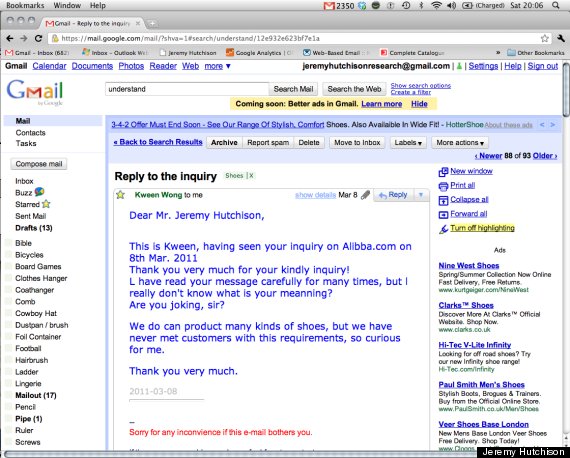Viewport: 570px width, 458px height.
Task: Show next ad with right arrow
Action: coord(553,125)
